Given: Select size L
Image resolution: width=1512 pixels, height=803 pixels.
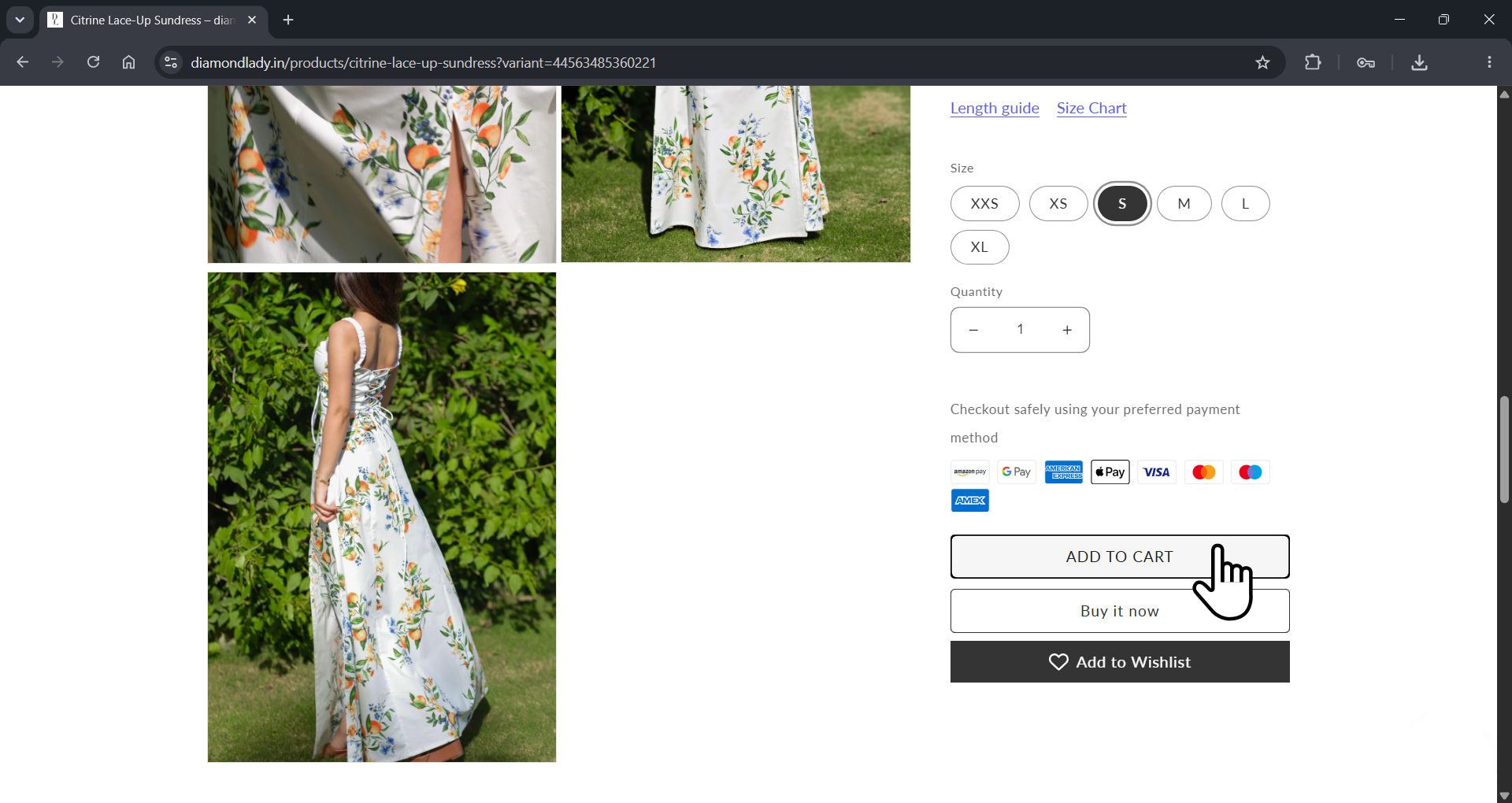Looking at the screenshot, I should click(1245, 203).
